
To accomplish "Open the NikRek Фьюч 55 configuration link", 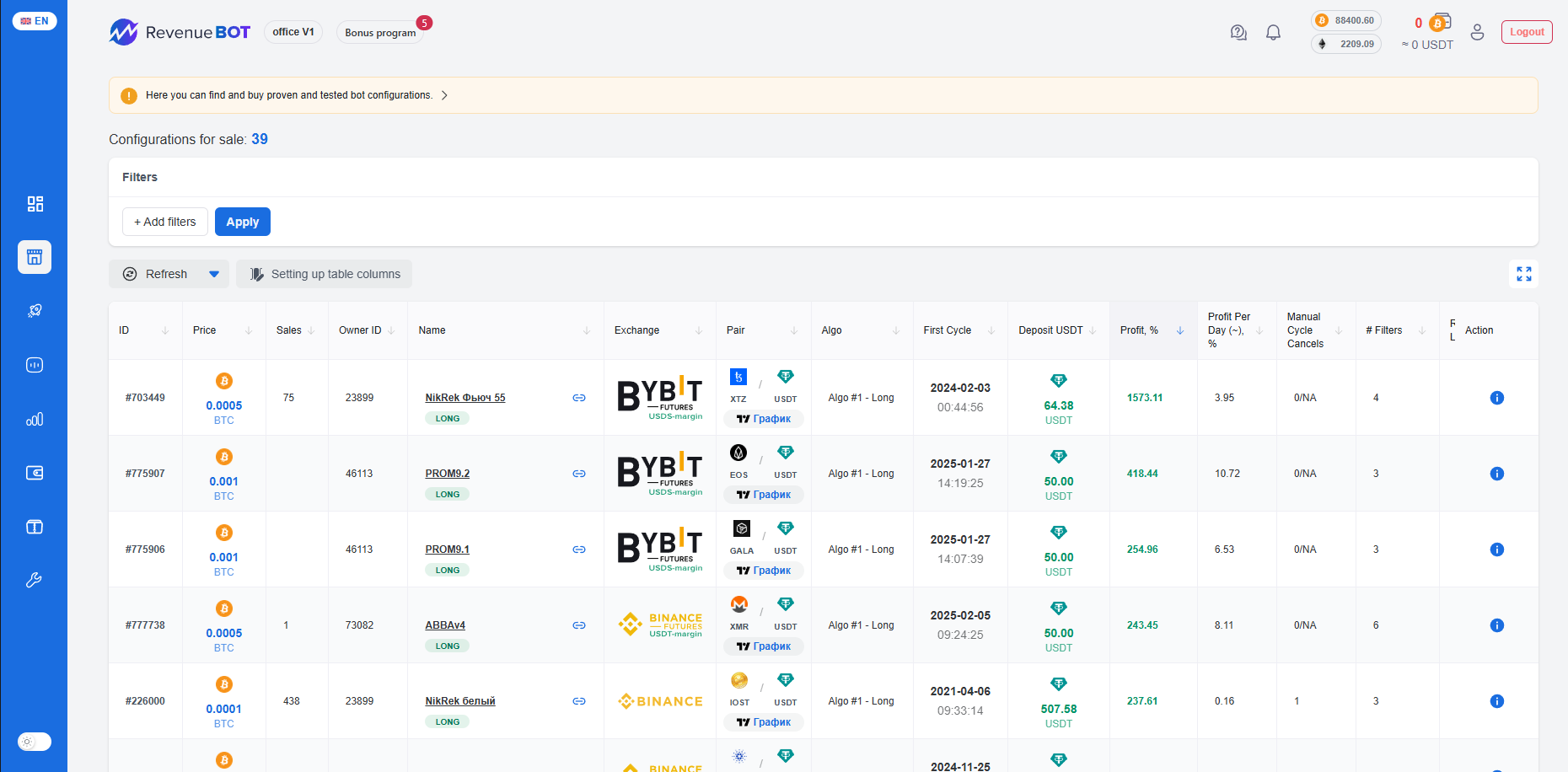I will [x=465, y=398].
